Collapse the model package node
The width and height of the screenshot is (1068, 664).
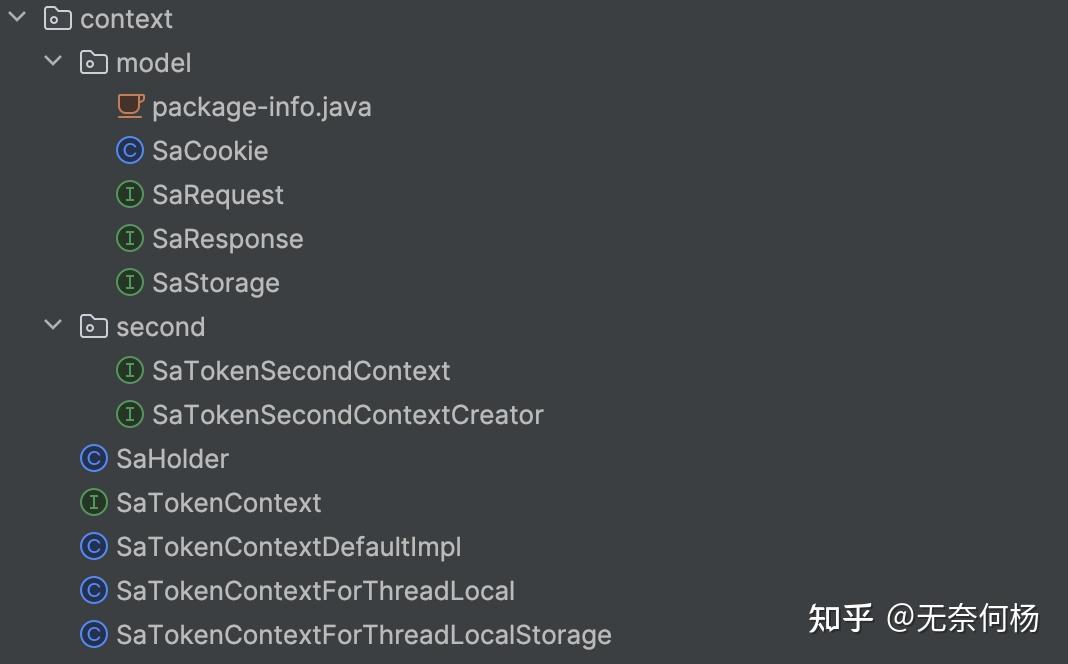52,61
